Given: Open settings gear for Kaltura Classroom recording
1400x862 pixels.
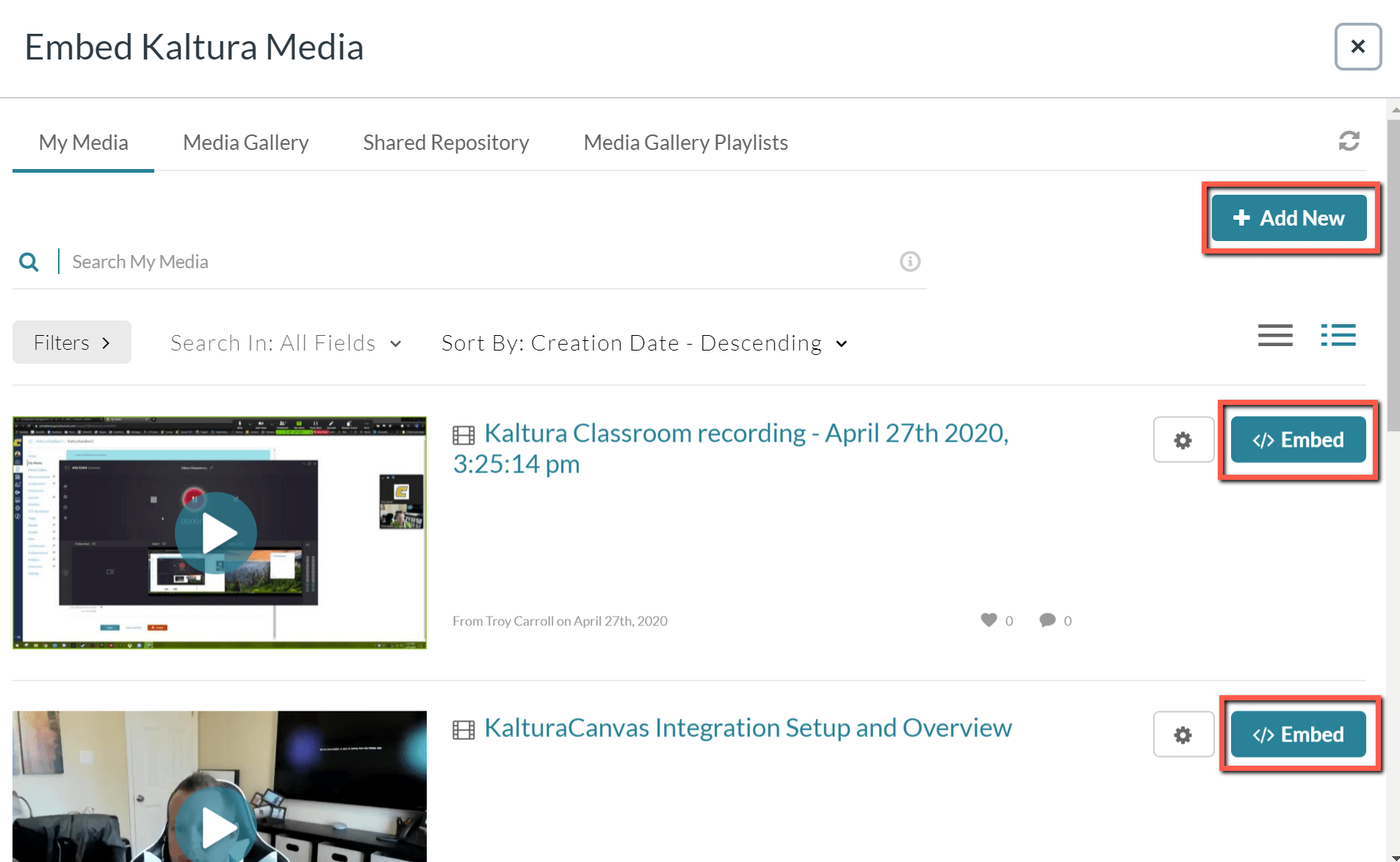Looking at the screenshot, I should click(1183, 439).
